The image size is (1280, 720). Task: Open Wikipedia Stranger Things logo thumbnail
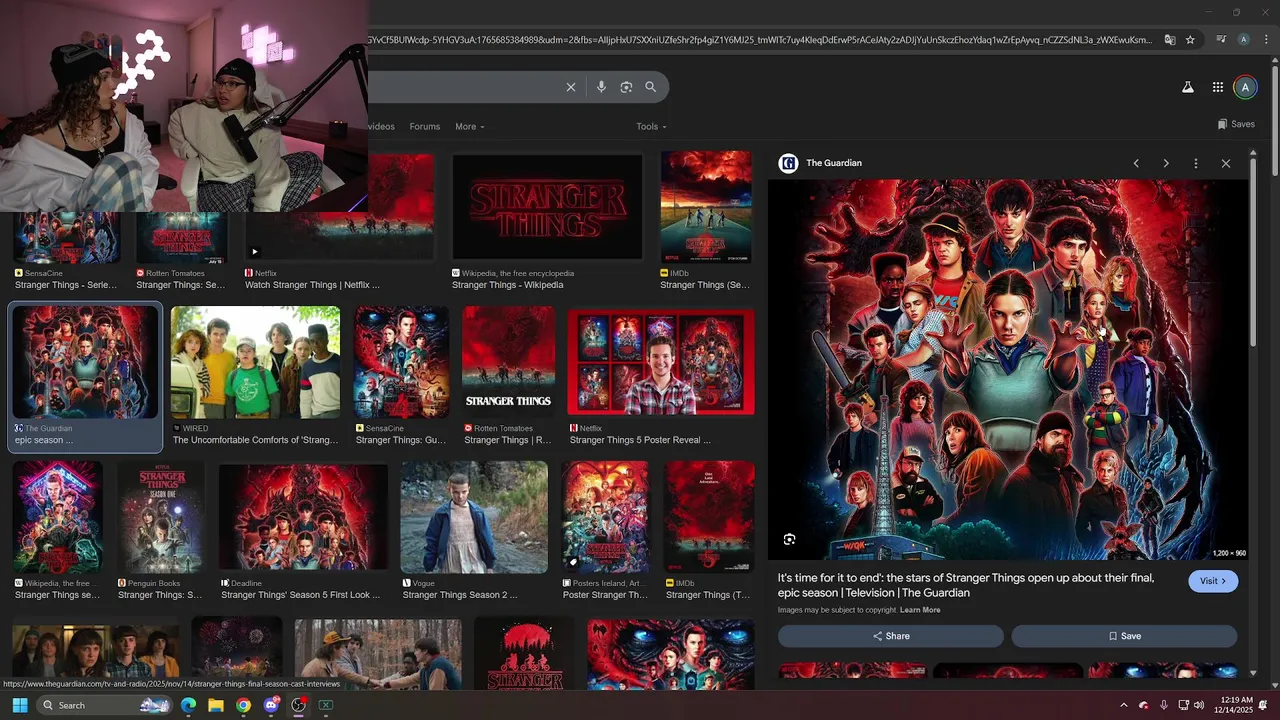point(547,207)
